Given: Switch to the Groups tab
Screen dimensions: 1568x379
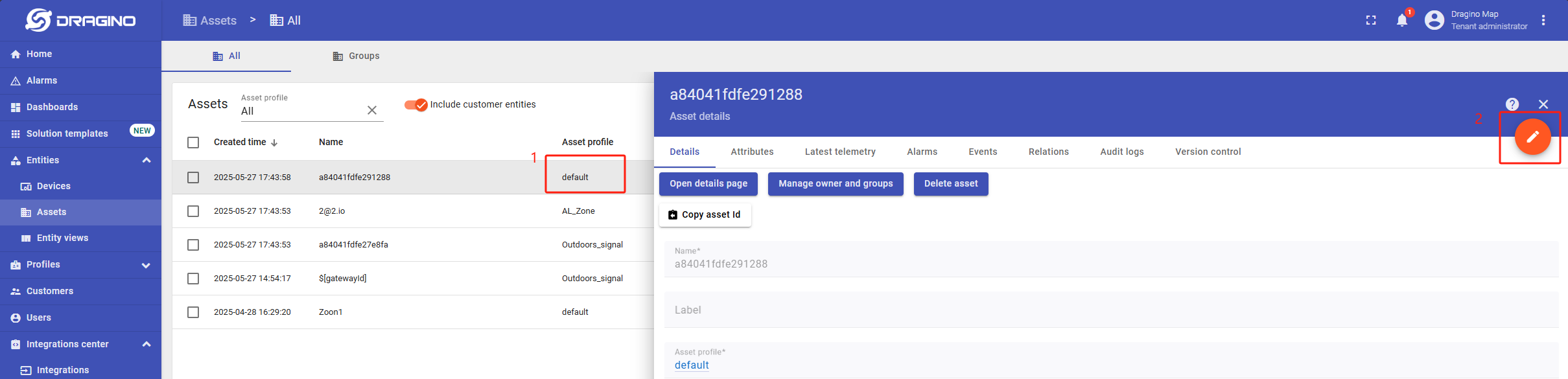Looking at the screenshot, I should pyautogui.click(x=356, y=56).
